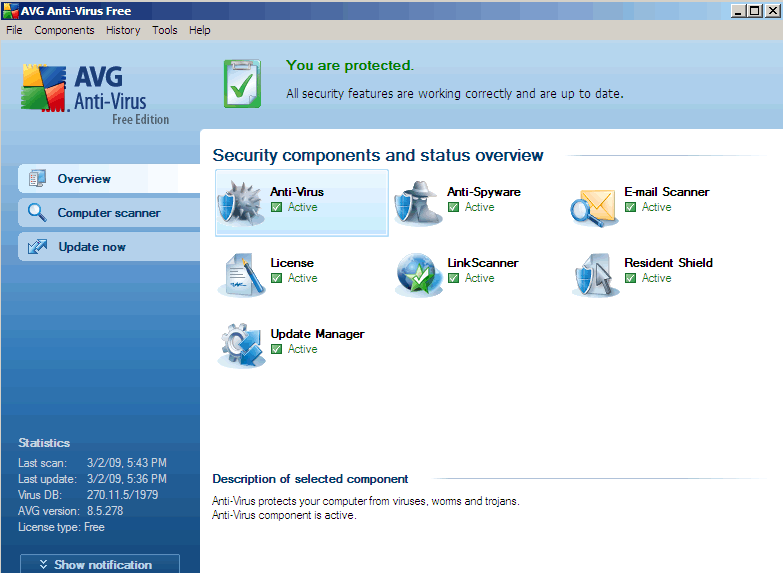Click AVG version value 8.5.278
This screenshot has height=573, width=783.
[105, 511]
